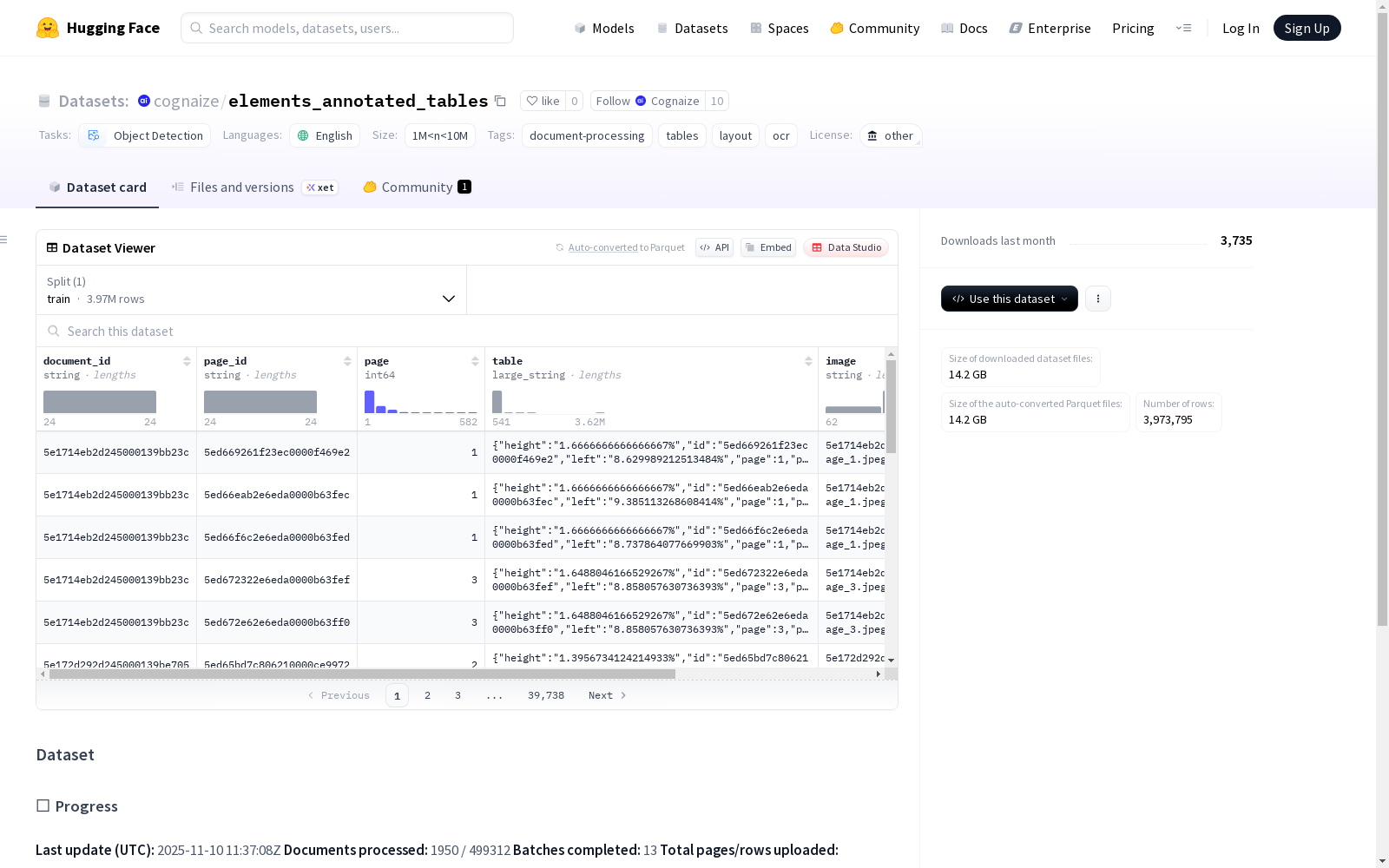Click the cognaize owner link in title
The width and height of the screenshot is (1389, 868).
(x=186, y=101)
